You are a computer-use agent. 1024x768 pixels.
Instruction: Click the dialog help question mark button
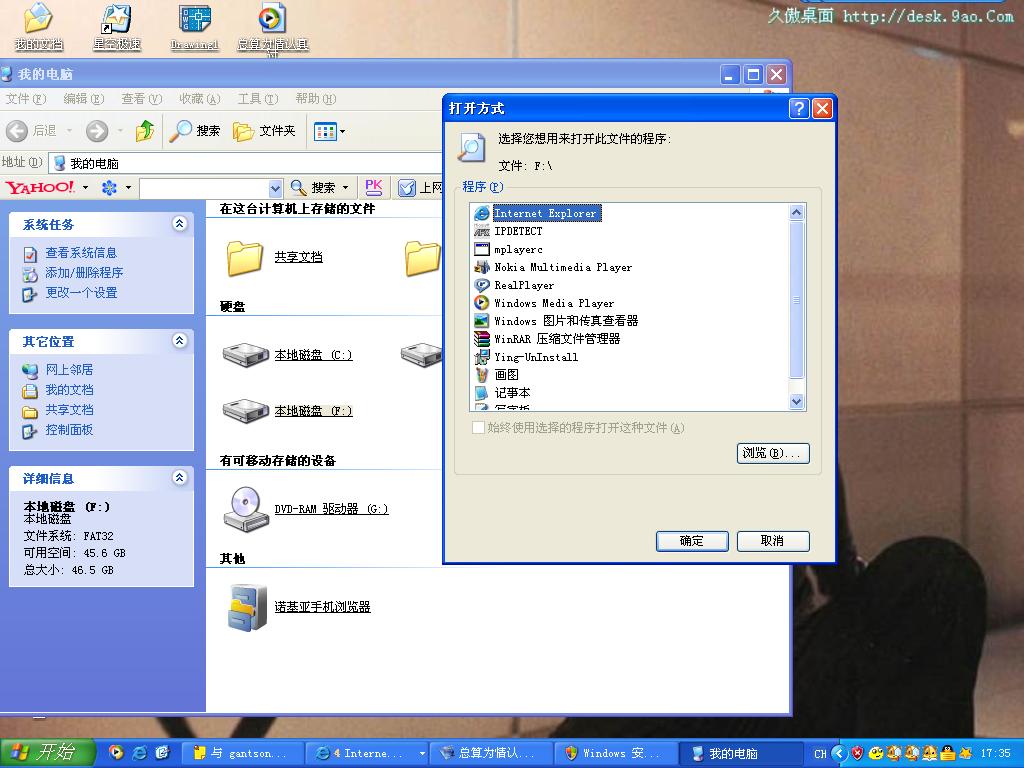799,108
